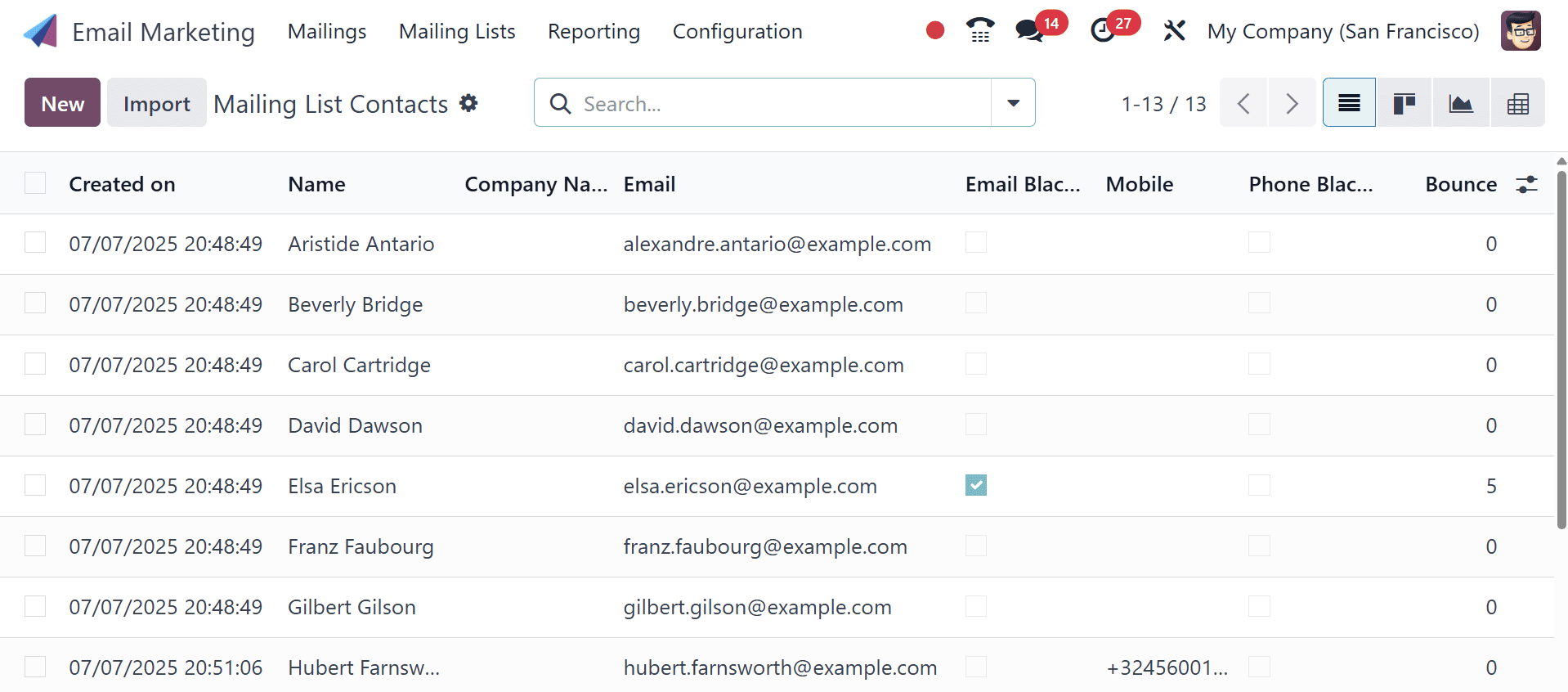Click beverly.bridge@example.com email cell
Viewport: 1568px width, 692px height.
click(763, 304)
